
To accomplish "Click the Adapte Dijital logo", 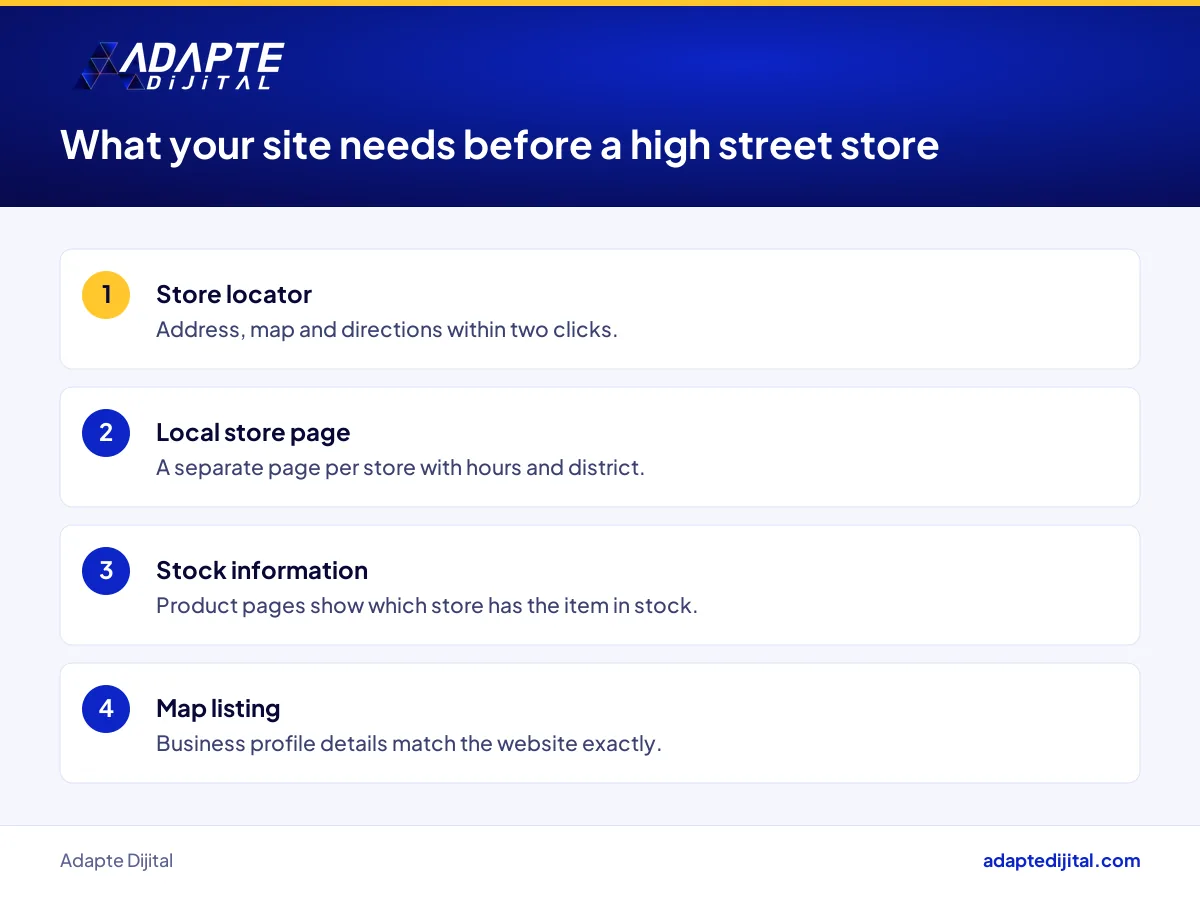I will click(x=180, y=67).
